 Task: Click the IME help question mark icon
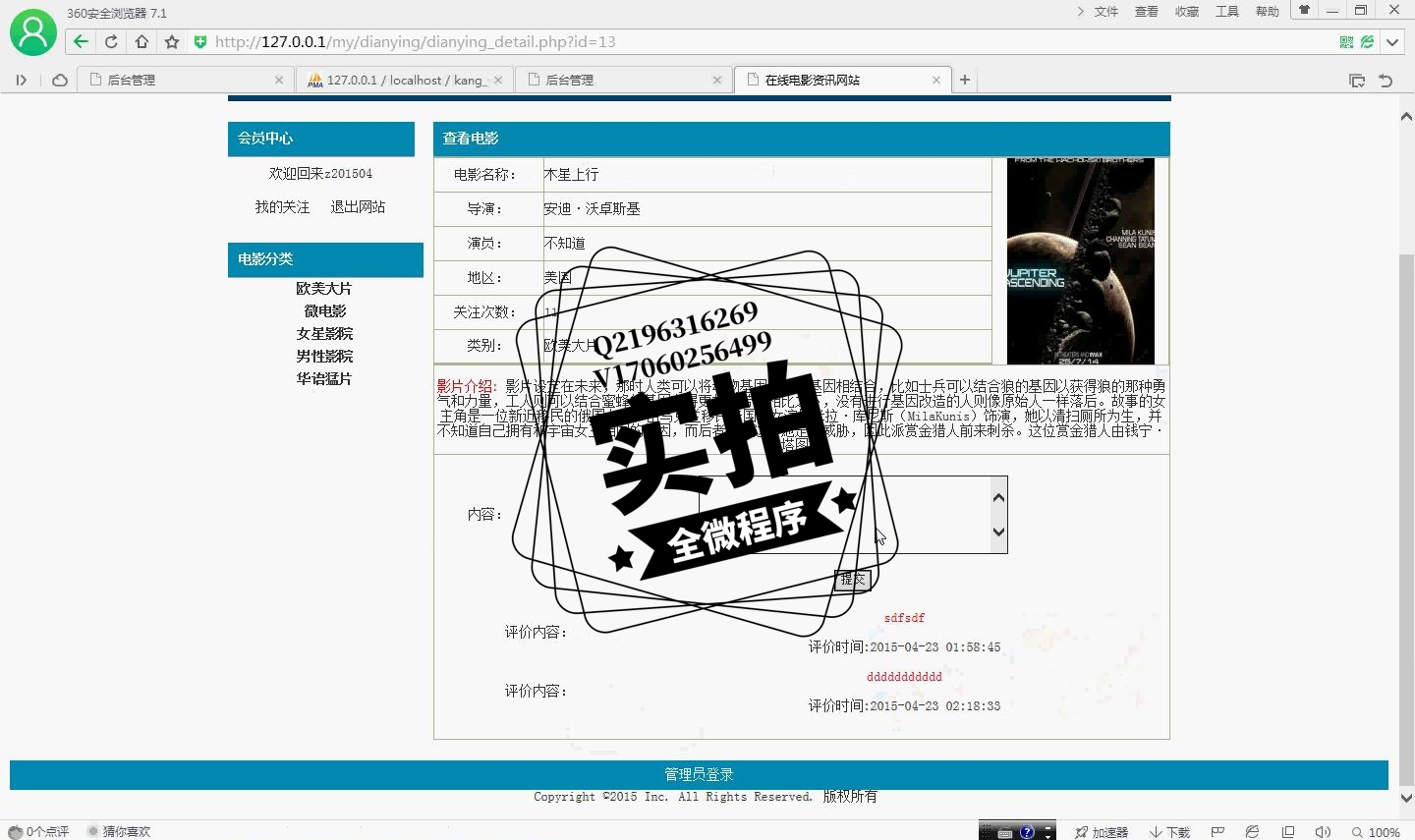point(1027,832)
